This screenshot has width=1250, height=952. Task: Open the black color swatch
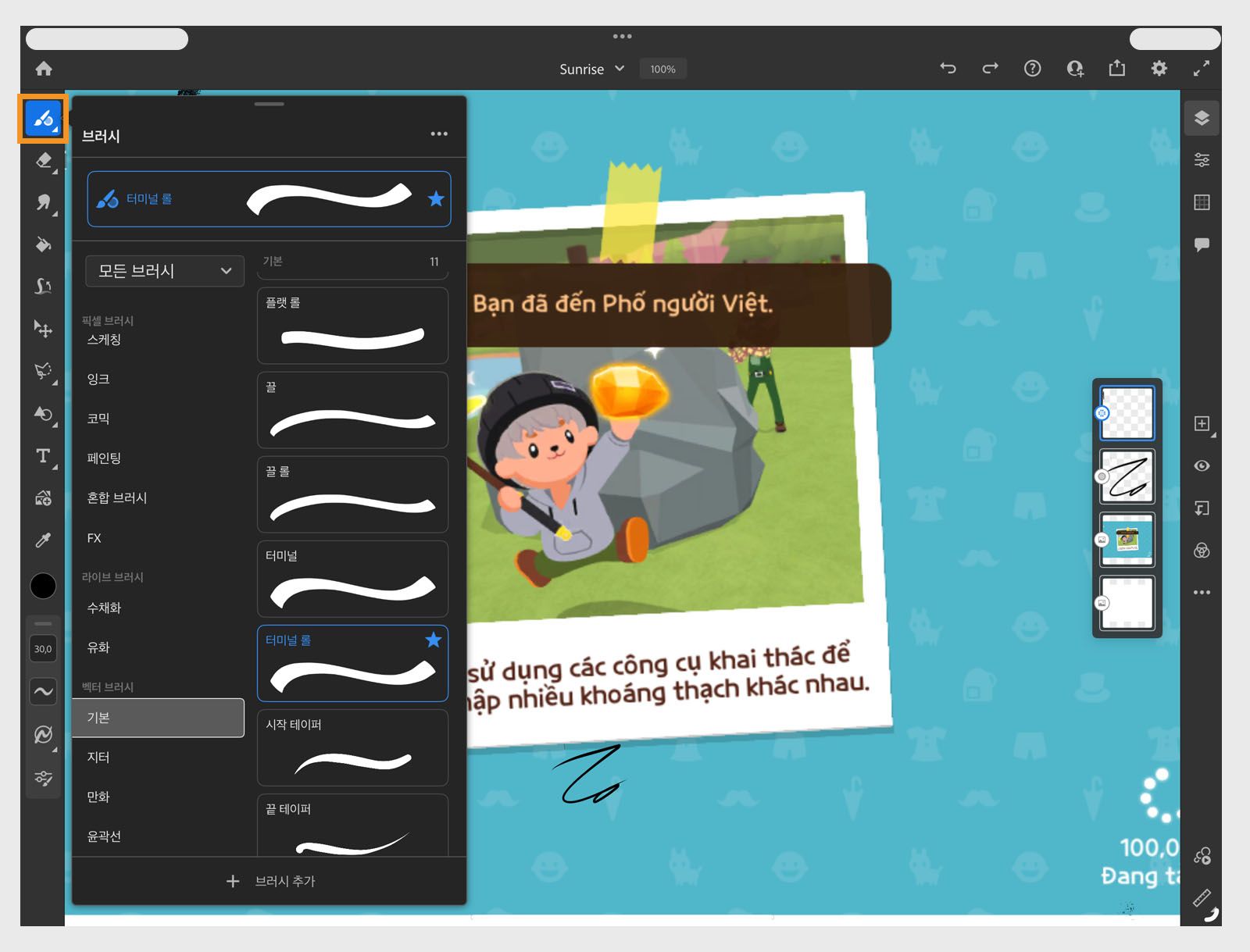(43, 586)
